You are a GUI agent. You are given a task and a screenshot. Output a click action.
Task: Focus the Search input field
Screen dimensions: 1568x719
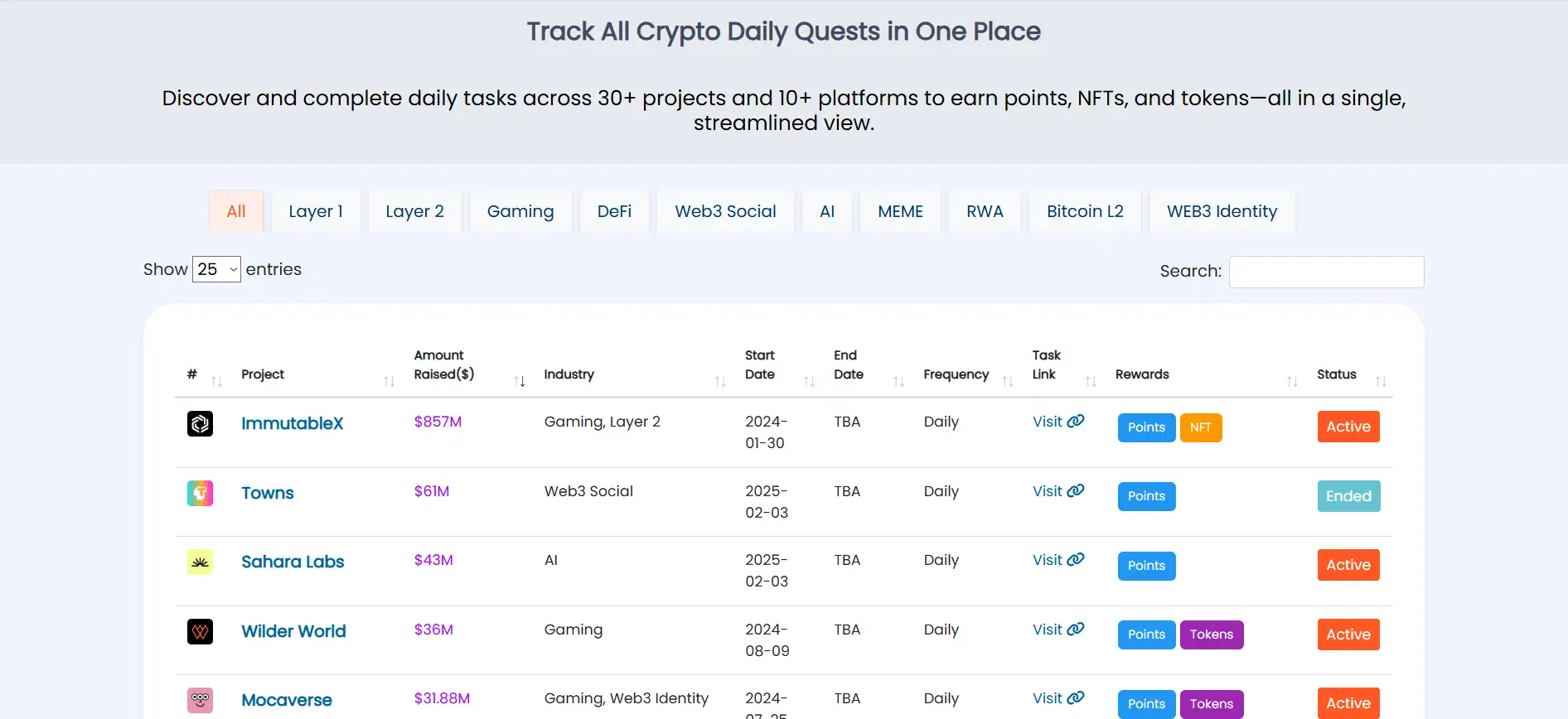(1326, 272)
